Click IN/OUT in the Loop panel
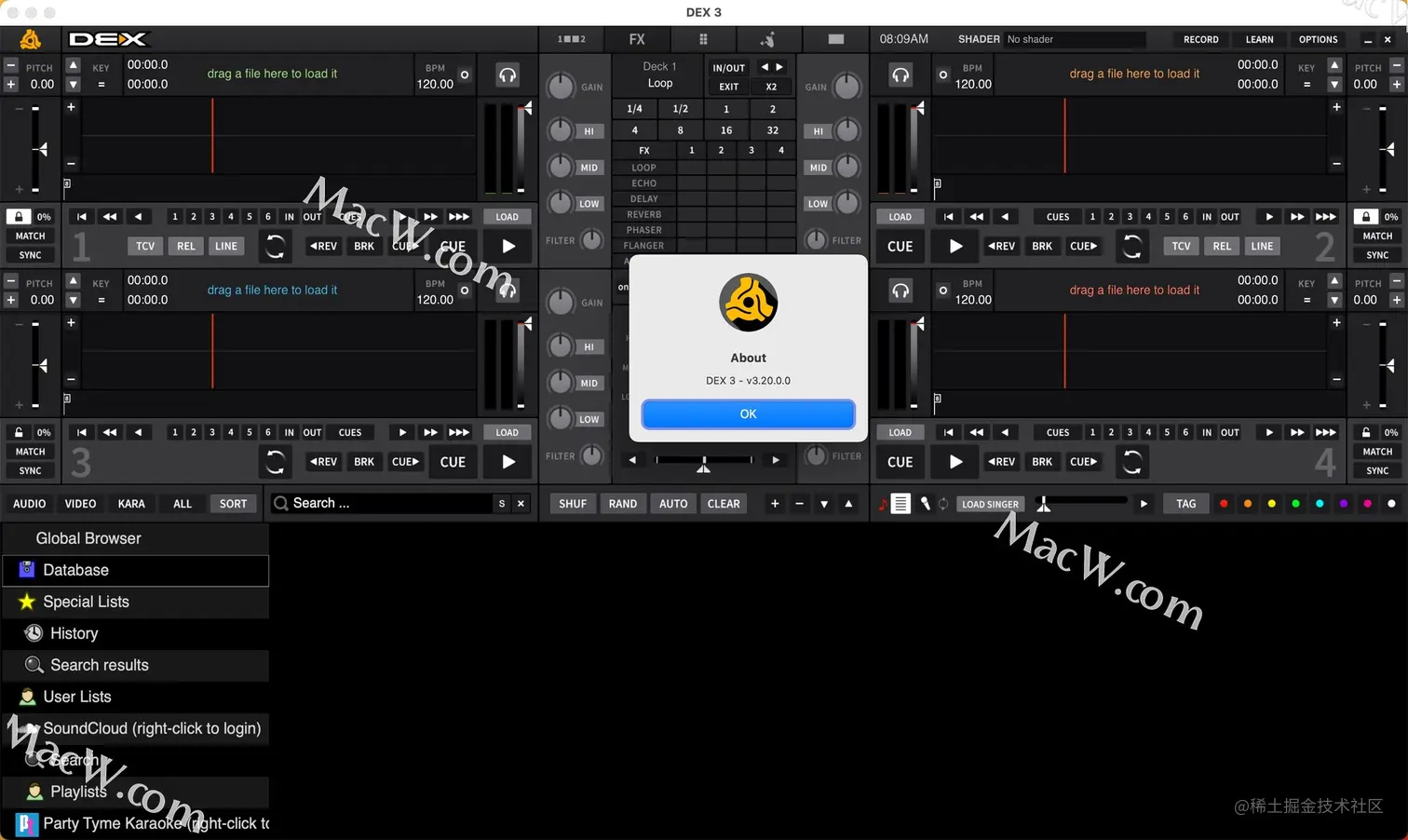1408x840 pixels. pyautogui.click(x=728, y=68)
